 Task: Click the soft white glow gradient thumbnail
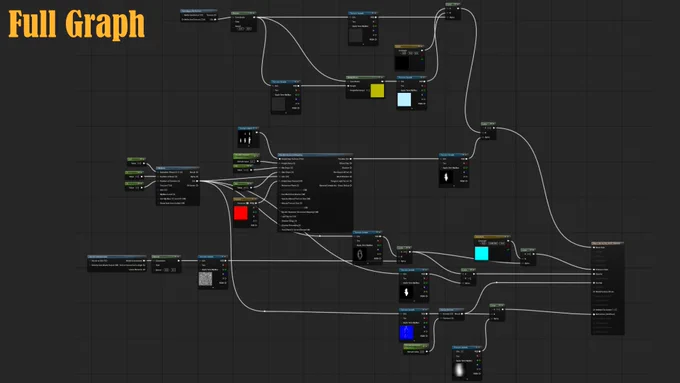pyautogui.click(x=459, y=370)
